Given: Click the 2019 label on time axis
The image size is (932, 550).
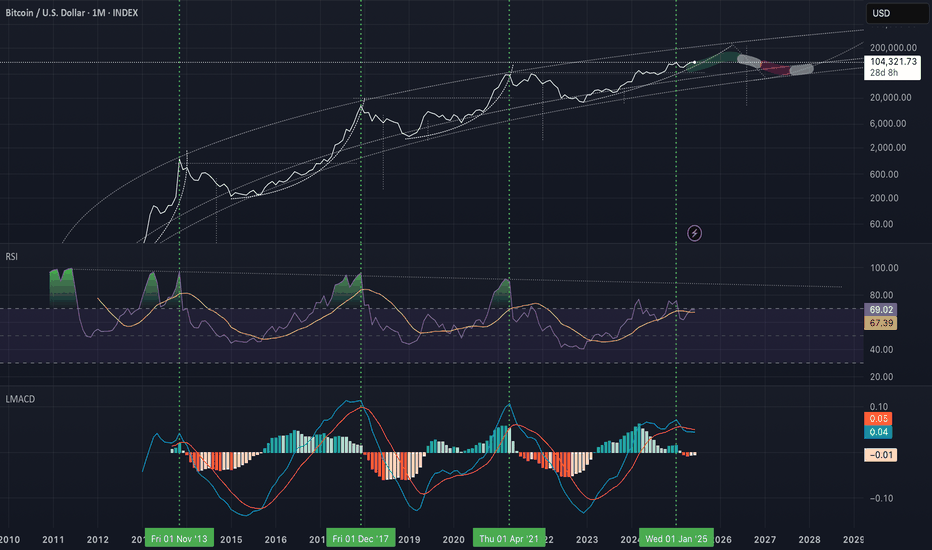Looking at the screenshot, I should pos(409,540).
